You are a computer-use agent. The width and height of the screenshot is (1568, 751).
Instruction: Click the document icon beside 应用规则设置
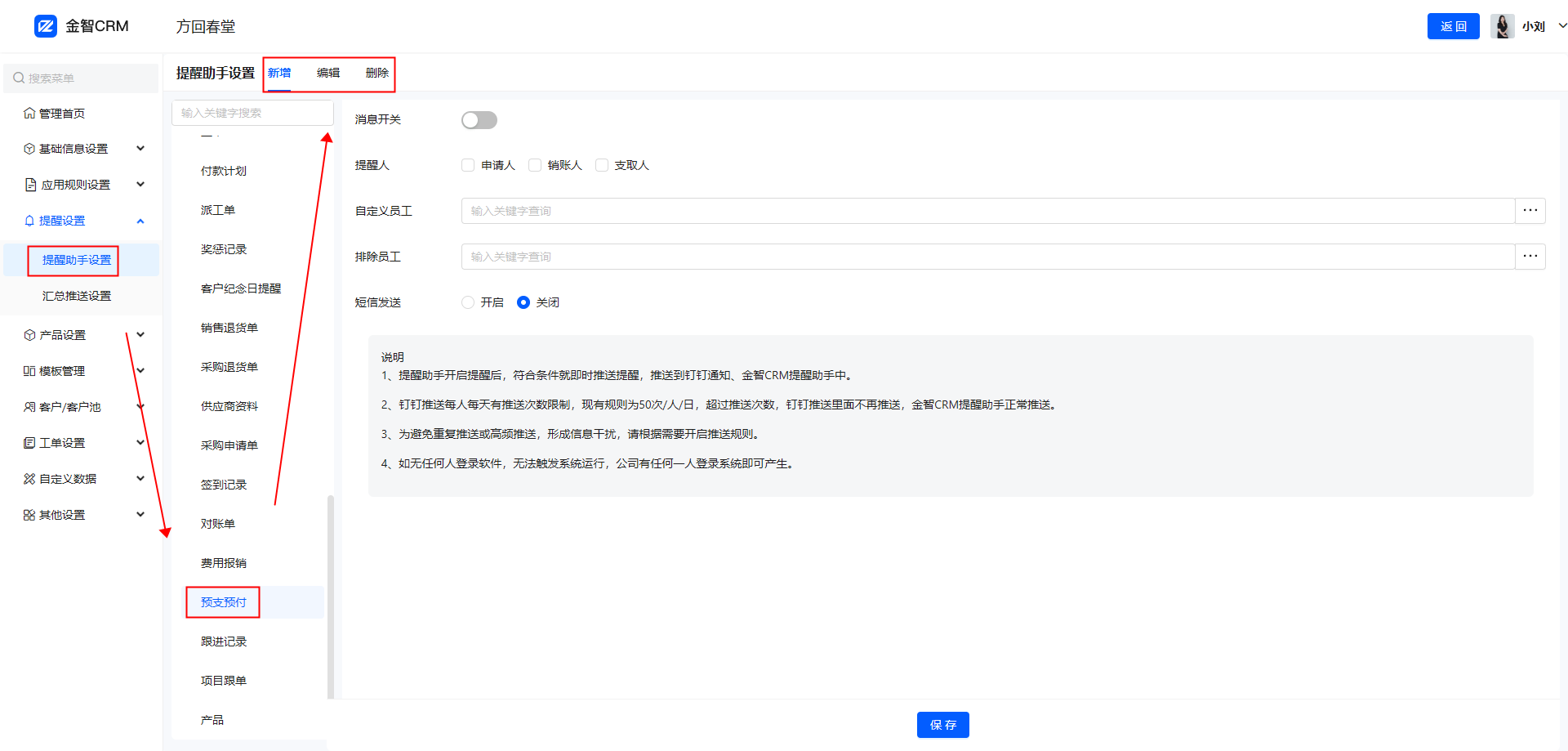pos(30,185)
